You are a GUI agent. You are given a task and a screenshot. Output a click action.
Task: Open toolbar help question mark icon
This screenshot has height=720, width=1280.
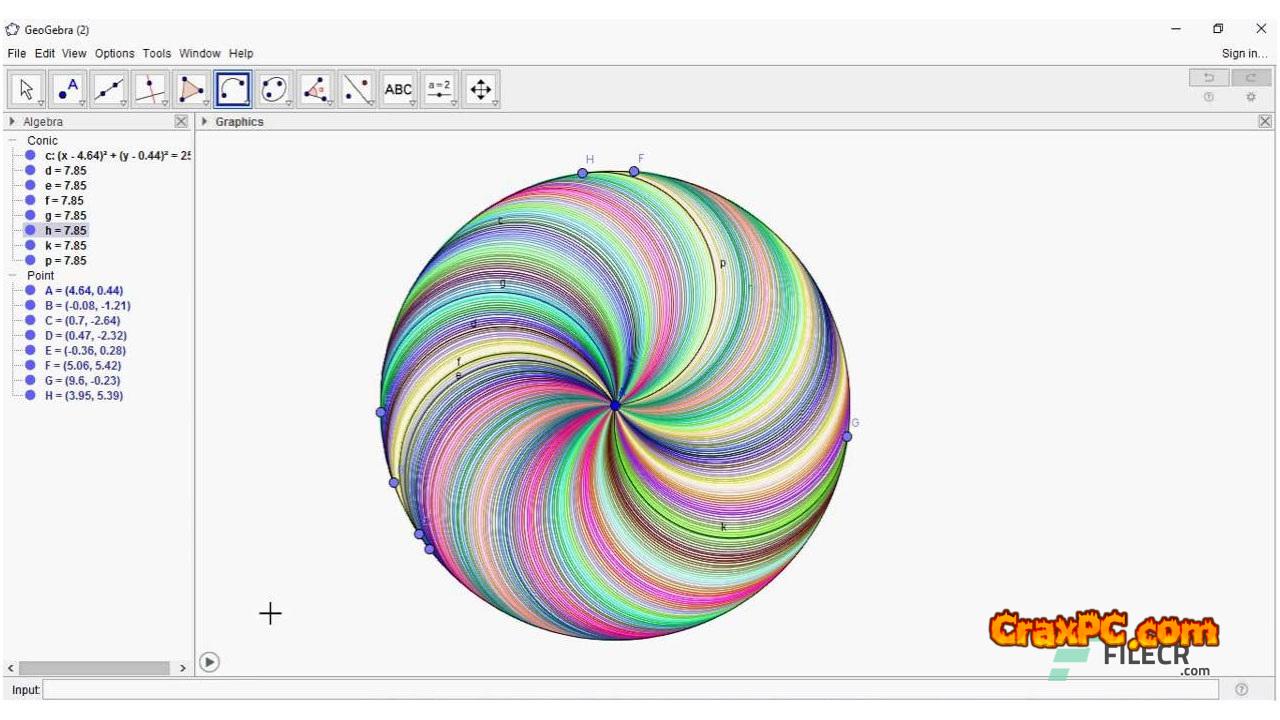[x=1209, y=97]
